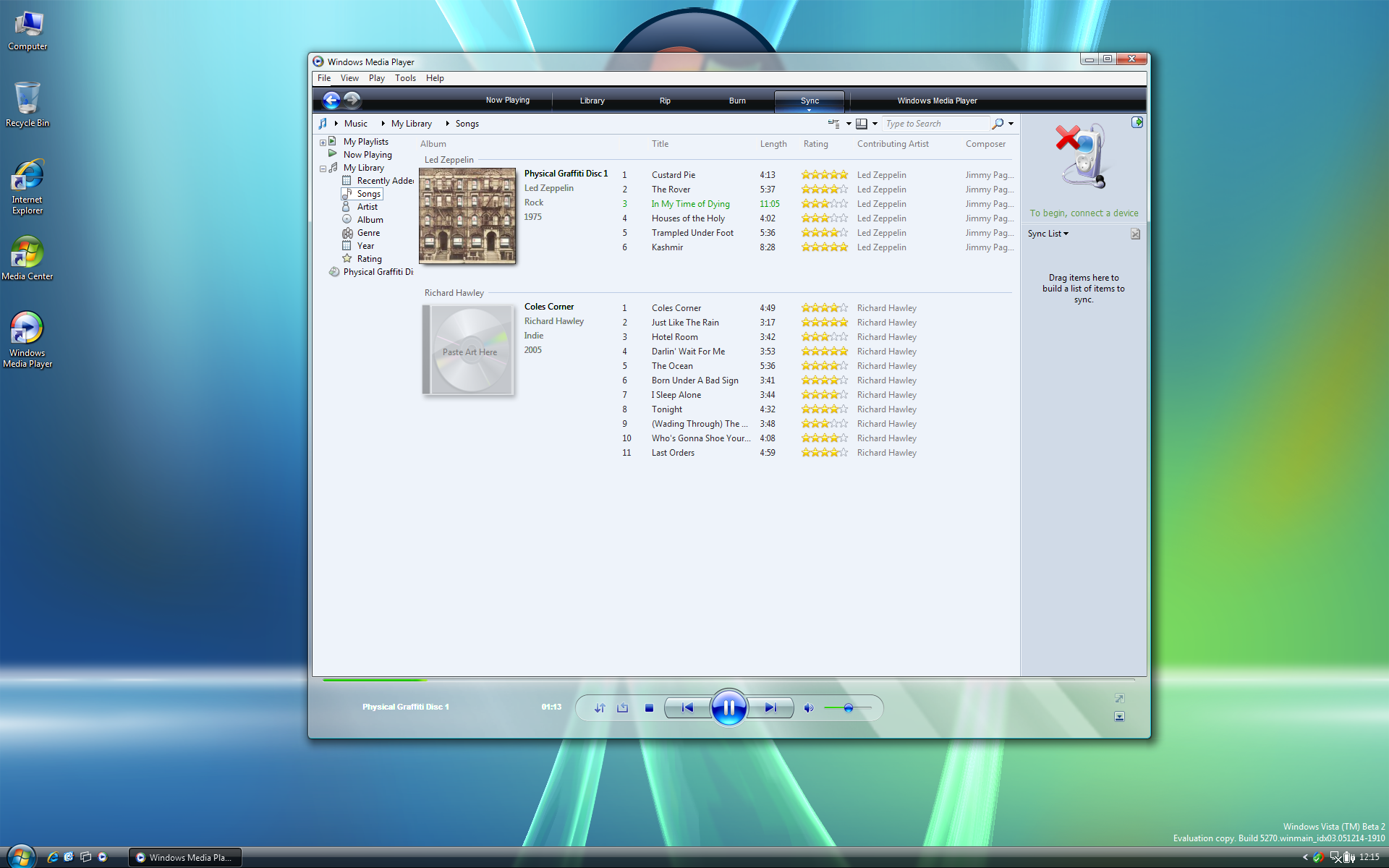Screen dimensions: 1389x868
Task: Open the Help menu
Action: pos(435,78)
